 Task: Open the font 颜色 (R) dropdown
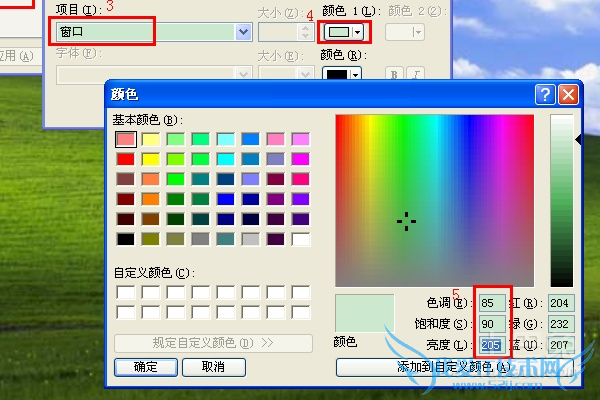coord(342,73)
